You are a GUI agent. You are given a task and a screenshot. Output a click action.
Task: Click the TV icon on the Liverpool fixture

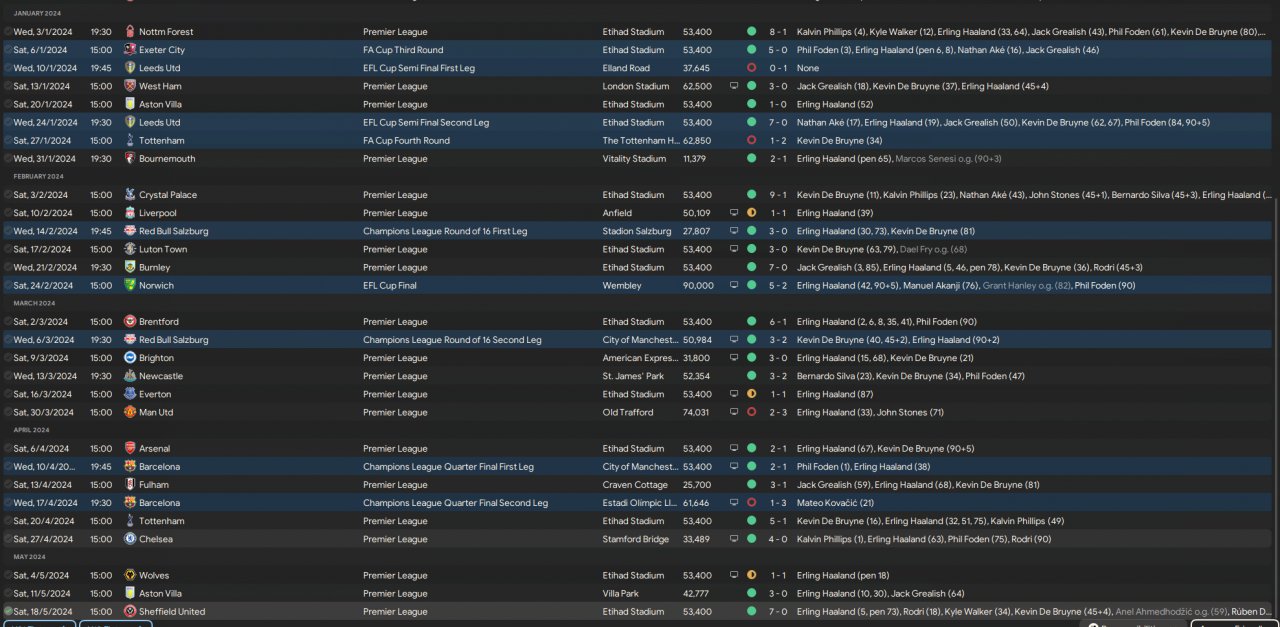tap(734, 213)
